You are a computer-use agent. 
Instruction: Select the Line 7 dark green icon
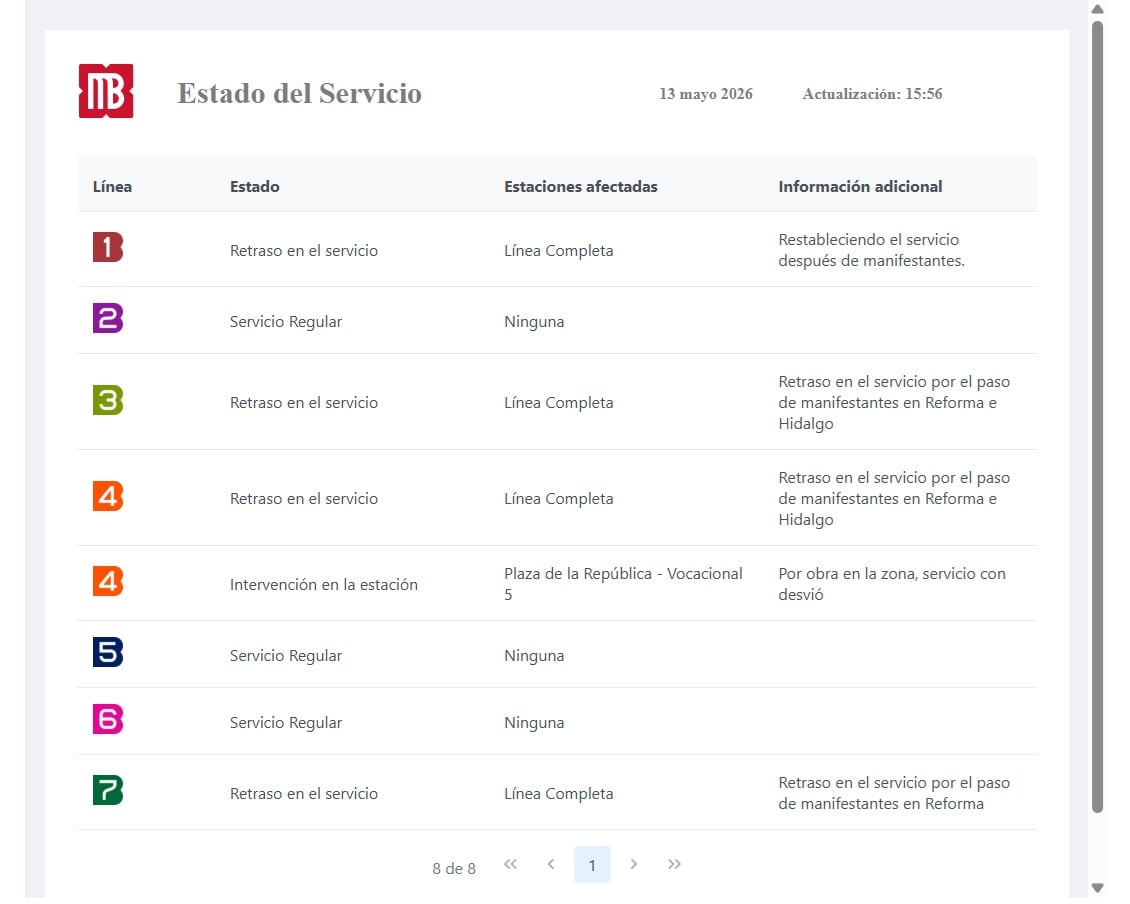[108, 791]
